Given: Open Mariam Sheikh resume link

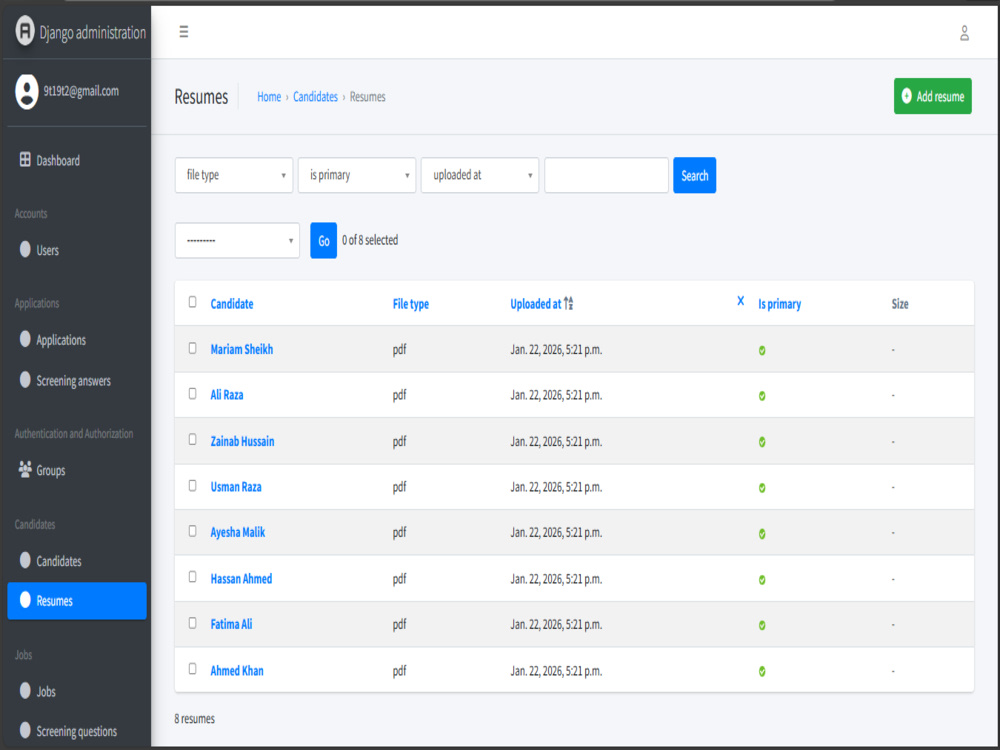Looking at the screenshot, I should click(x=242, y=349).
